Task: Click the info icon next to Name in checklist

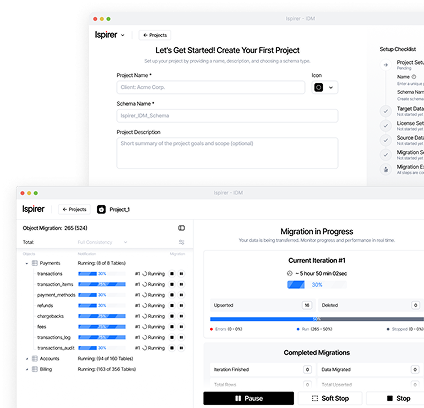Action: coord(414,77)
